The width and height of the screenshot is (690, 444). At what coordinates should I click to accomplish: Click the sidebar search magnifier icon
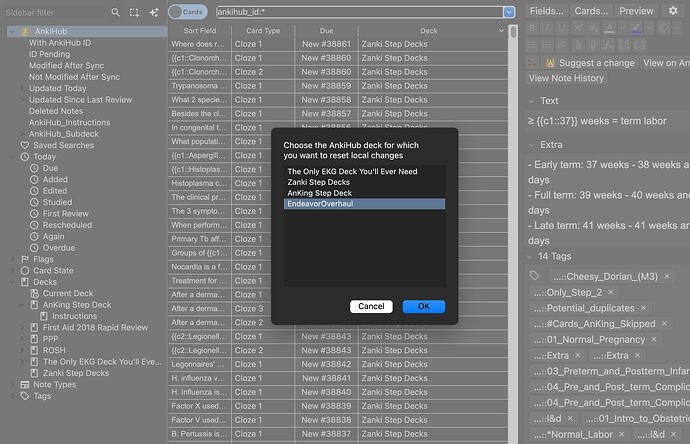(115, 12)
